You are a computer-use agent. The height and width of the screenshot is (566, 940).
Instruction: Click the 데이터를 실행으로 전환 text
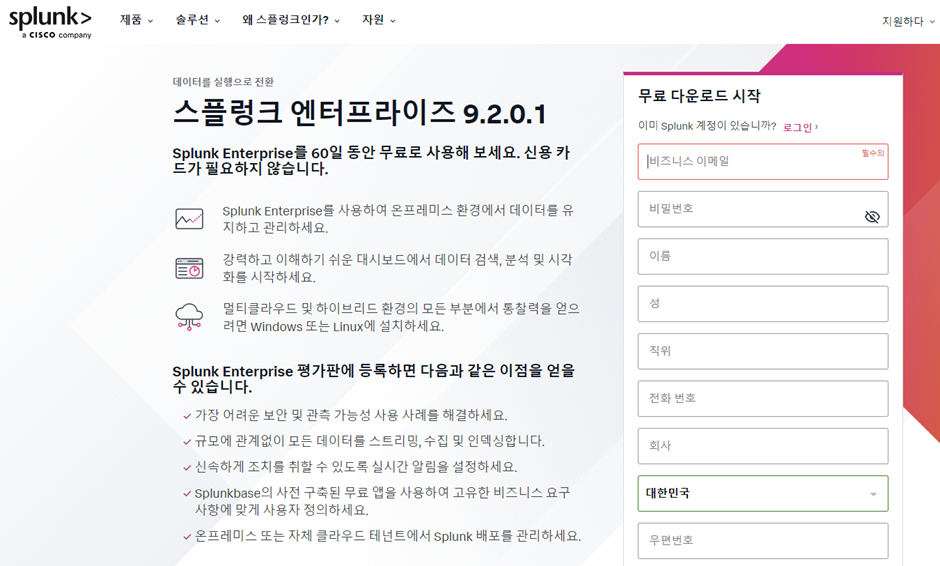tap(223, 82)
